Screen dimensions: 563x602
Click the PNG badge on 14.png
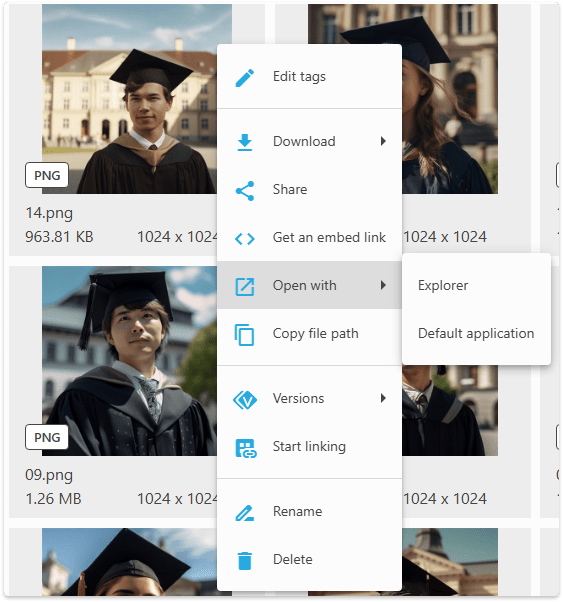click(x=47, y=175)
